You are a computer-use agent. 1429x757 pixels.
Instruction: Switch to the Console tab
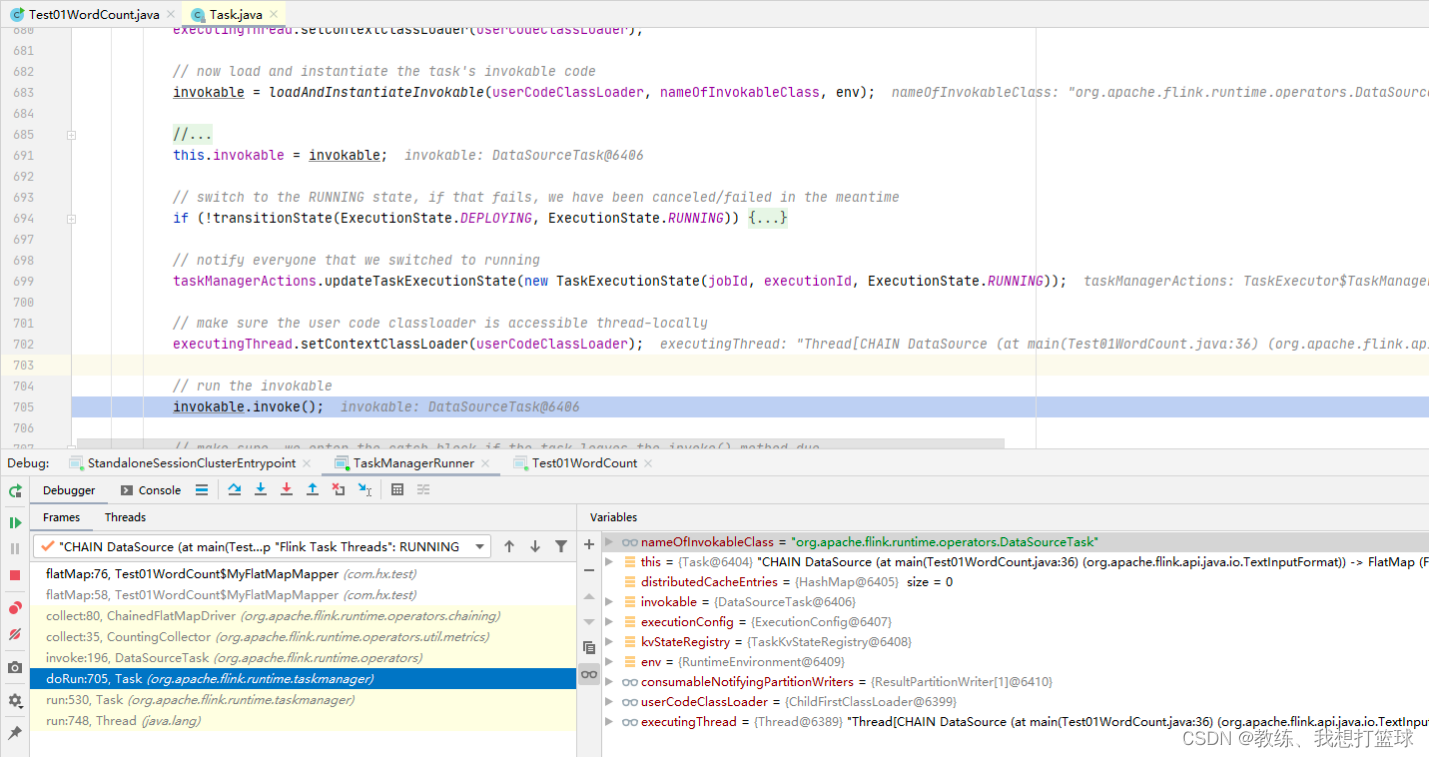151,490
